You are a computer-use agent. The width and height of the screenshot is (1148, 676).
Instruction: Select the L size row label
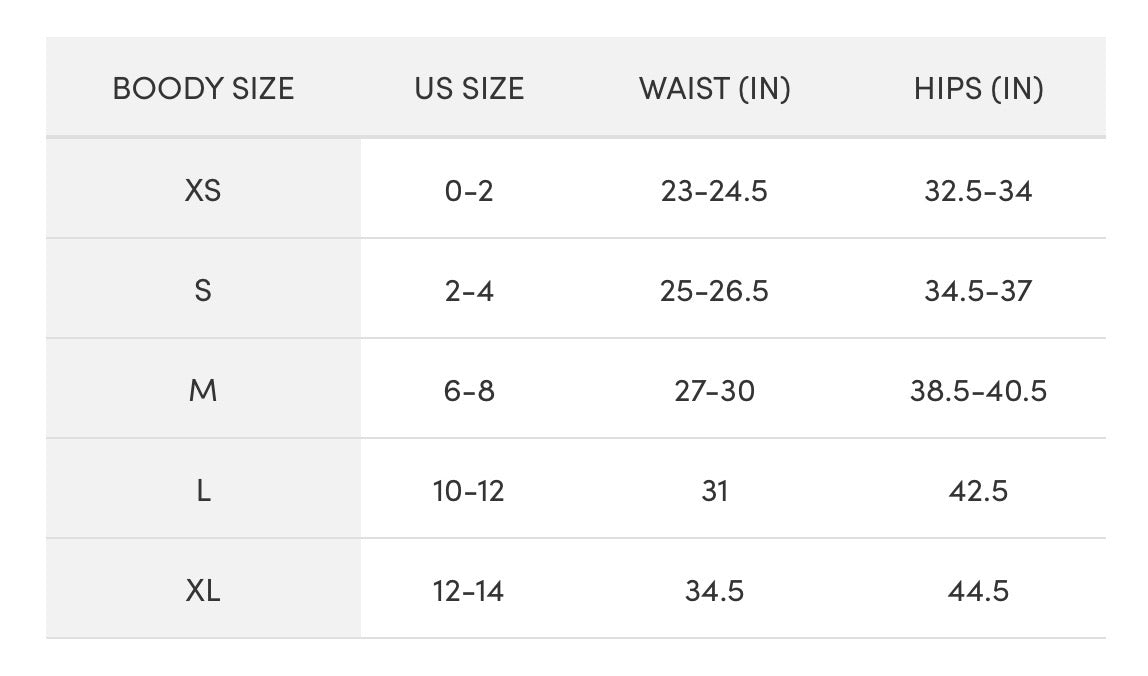point(203,491)
